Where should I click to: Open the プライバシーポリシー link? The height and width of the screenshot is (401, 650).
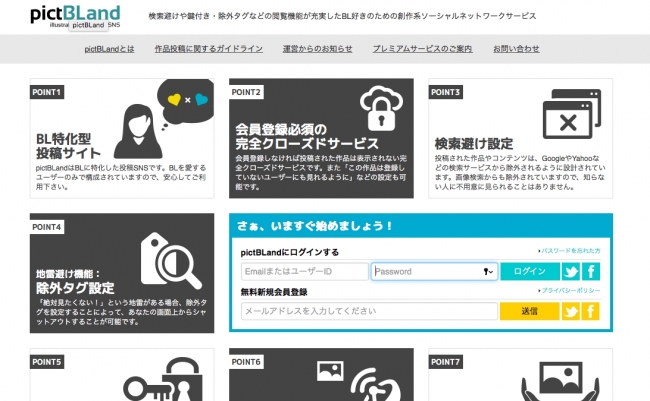point(569,291)
